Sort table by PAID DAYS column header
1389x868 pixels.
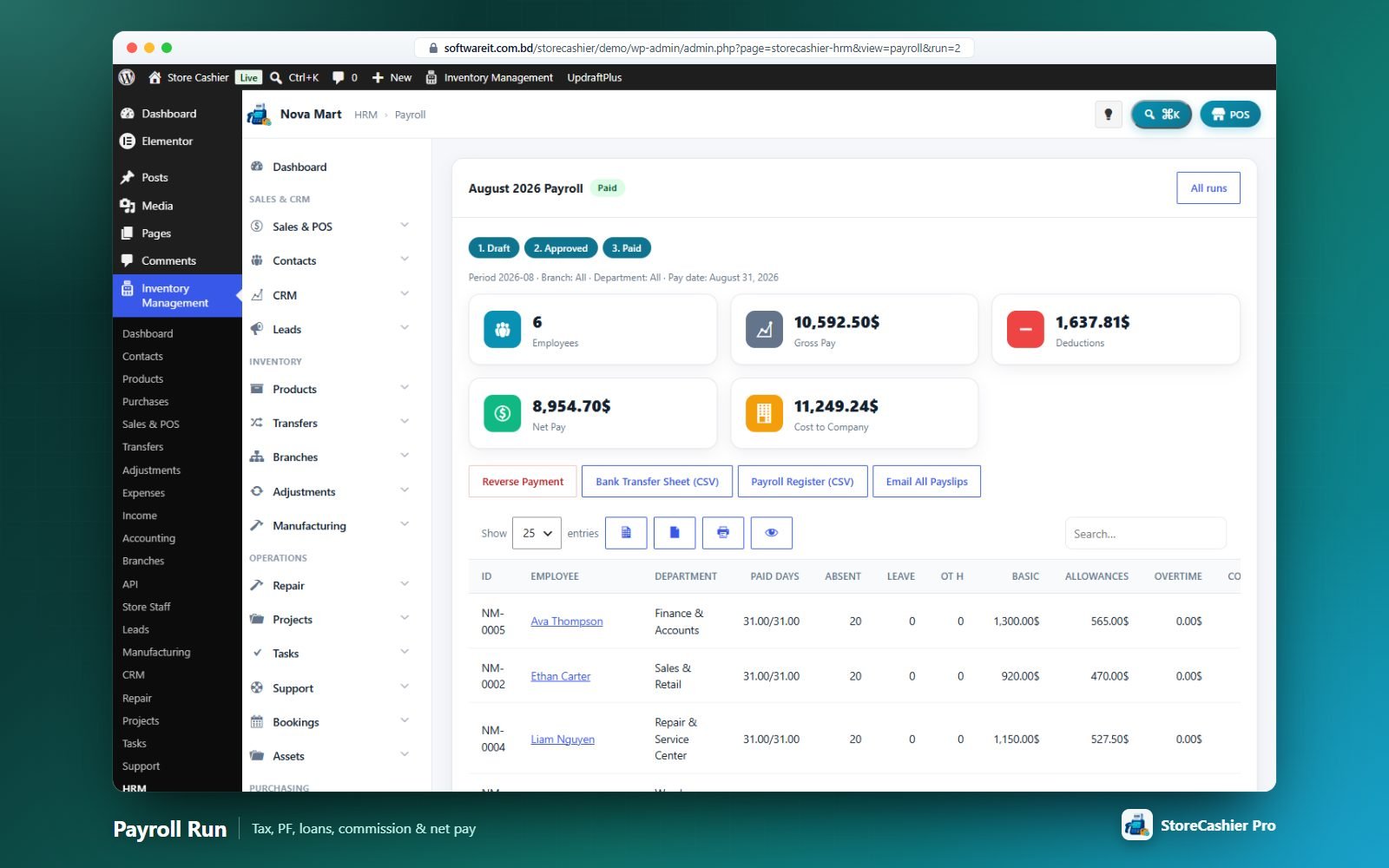(774, 576)
